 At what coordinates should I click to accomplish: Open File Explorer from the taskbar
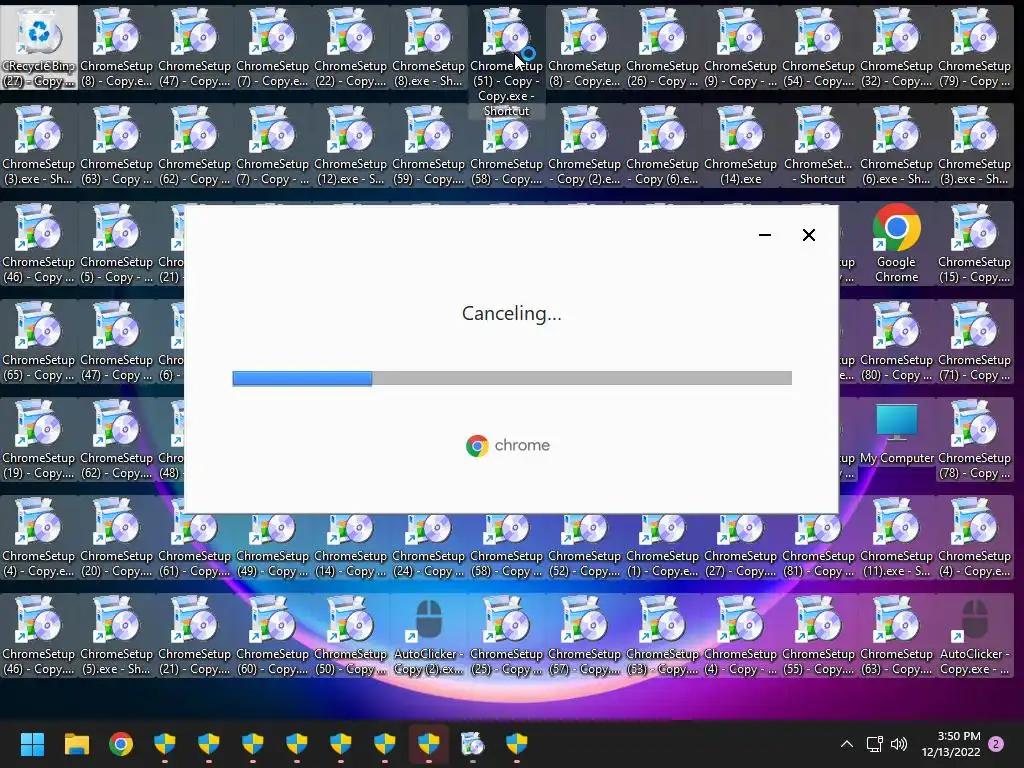(x=76, y=744)
